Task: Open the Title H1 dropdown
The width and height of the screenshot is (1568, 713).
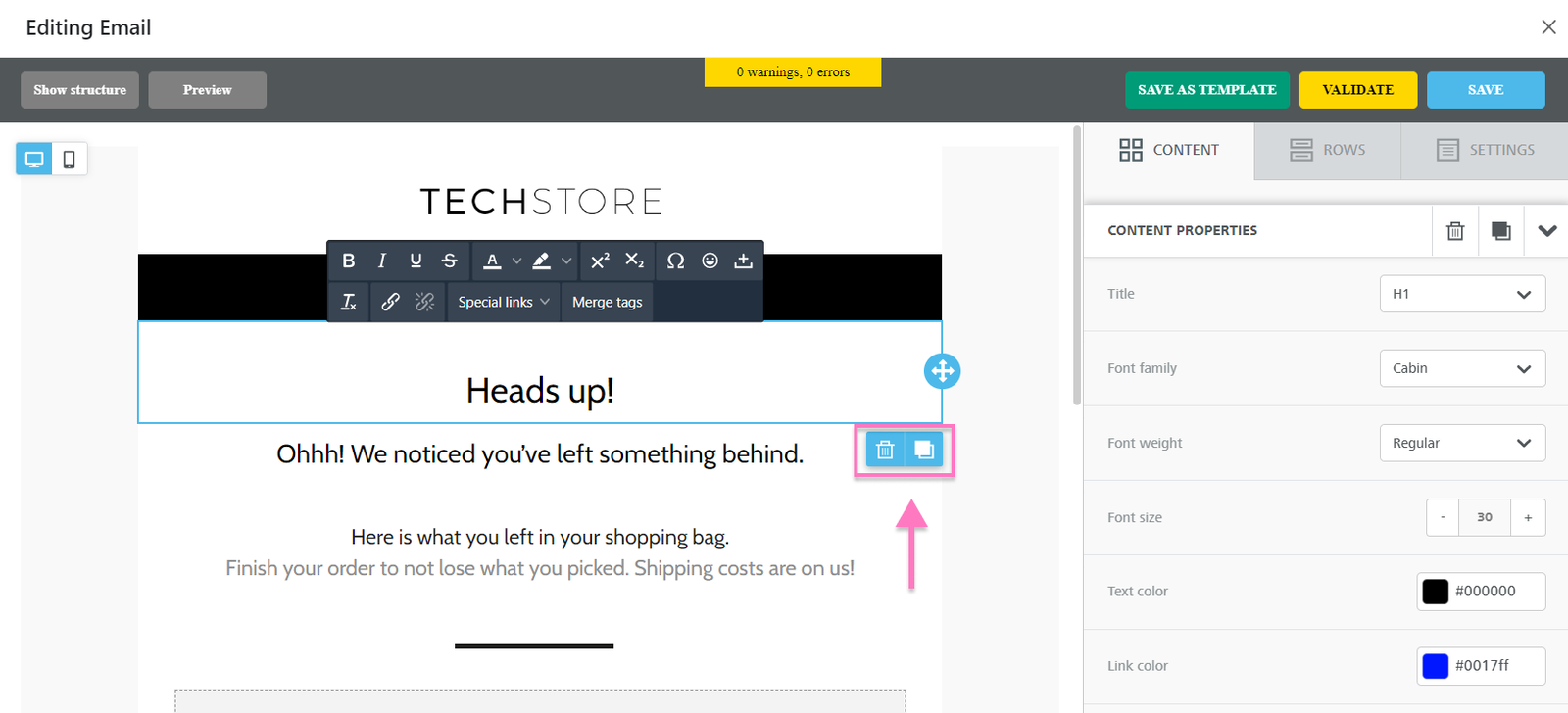Action: 1461,294
